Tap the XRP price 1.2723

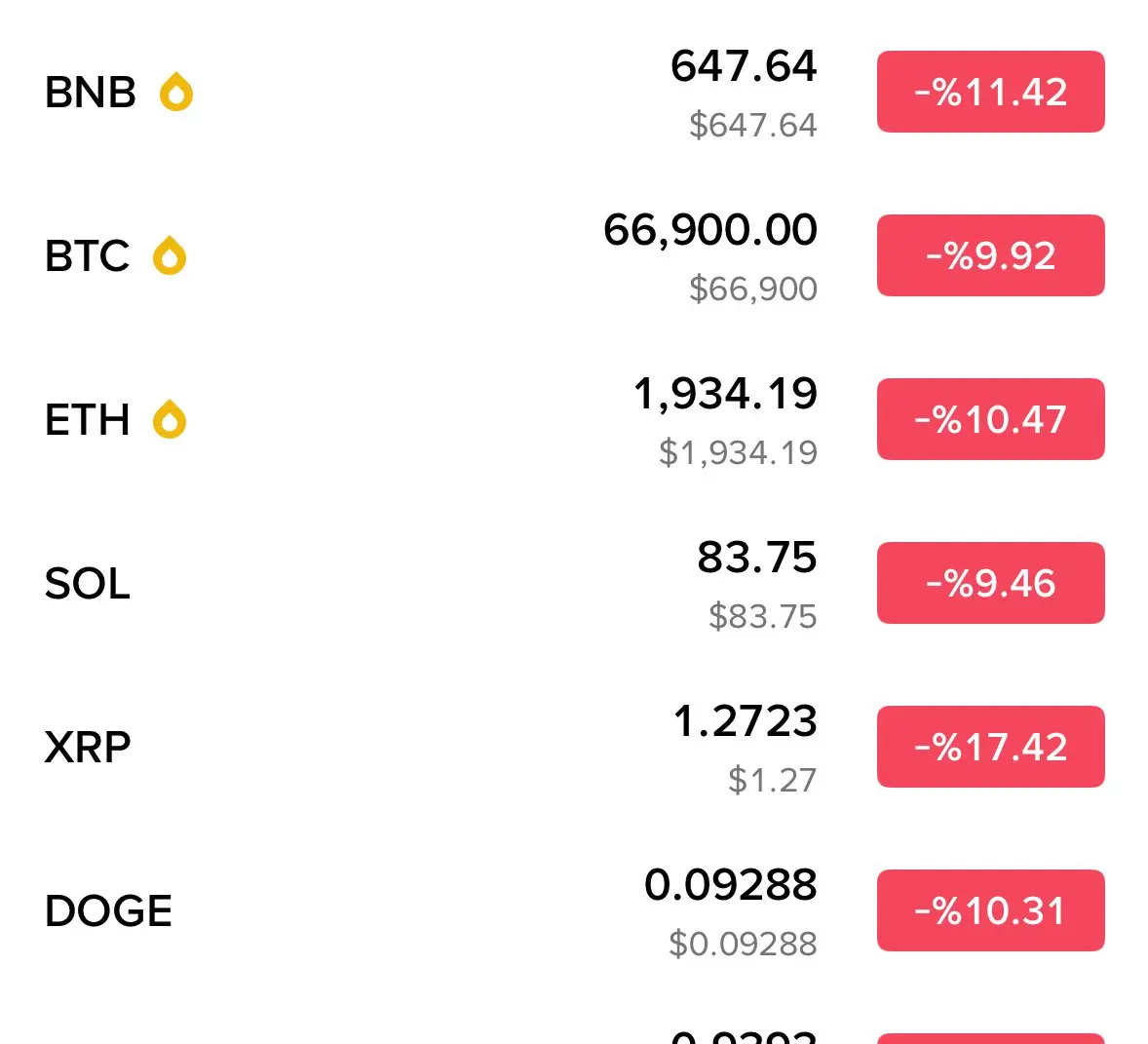pos(745,721)
